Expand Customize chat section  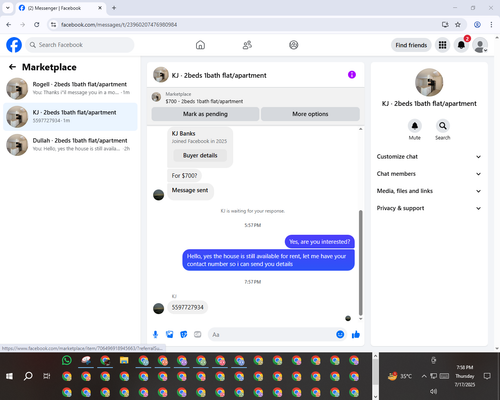(429, 157)
